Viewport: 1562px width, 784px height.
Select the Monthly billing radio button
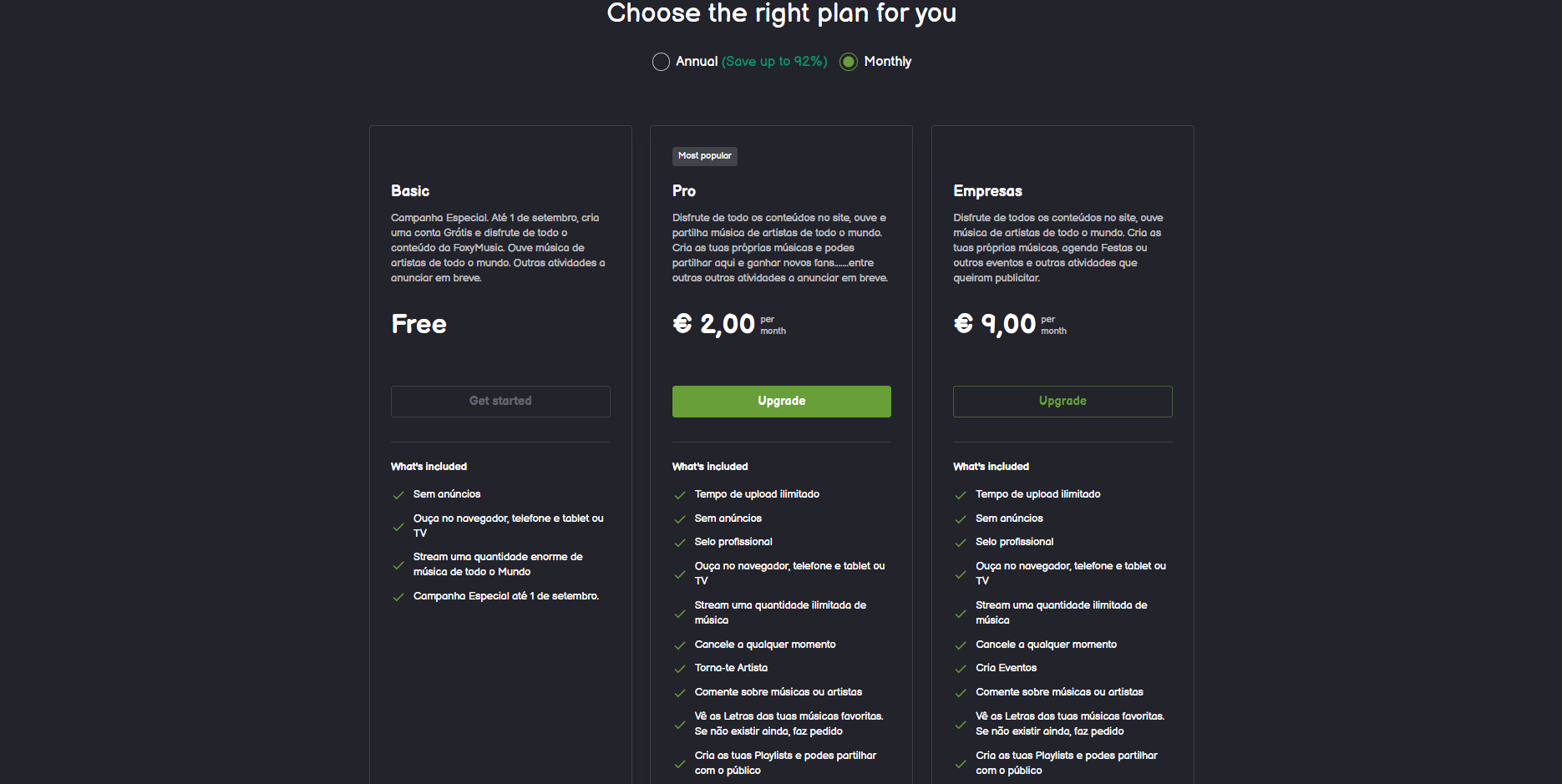(849, 62)
